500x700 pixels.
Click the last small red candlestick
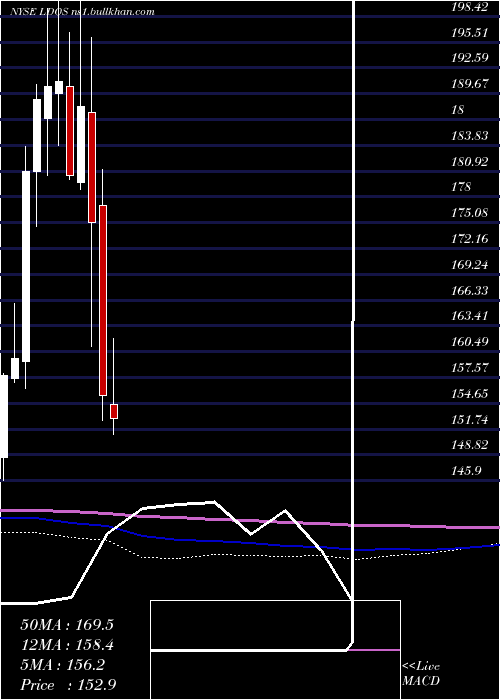(114, 412)
